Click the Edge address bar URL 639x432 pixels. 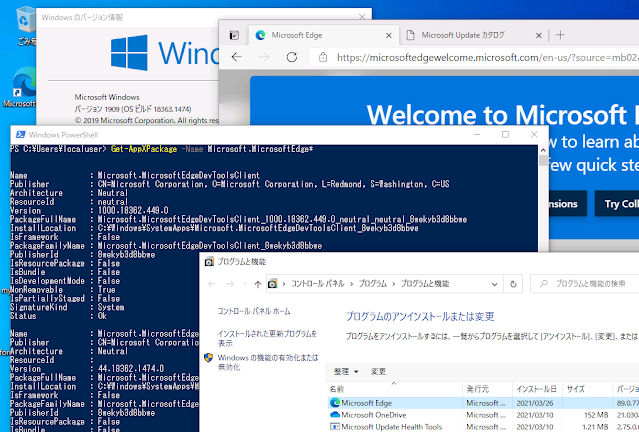pos(488,57)
